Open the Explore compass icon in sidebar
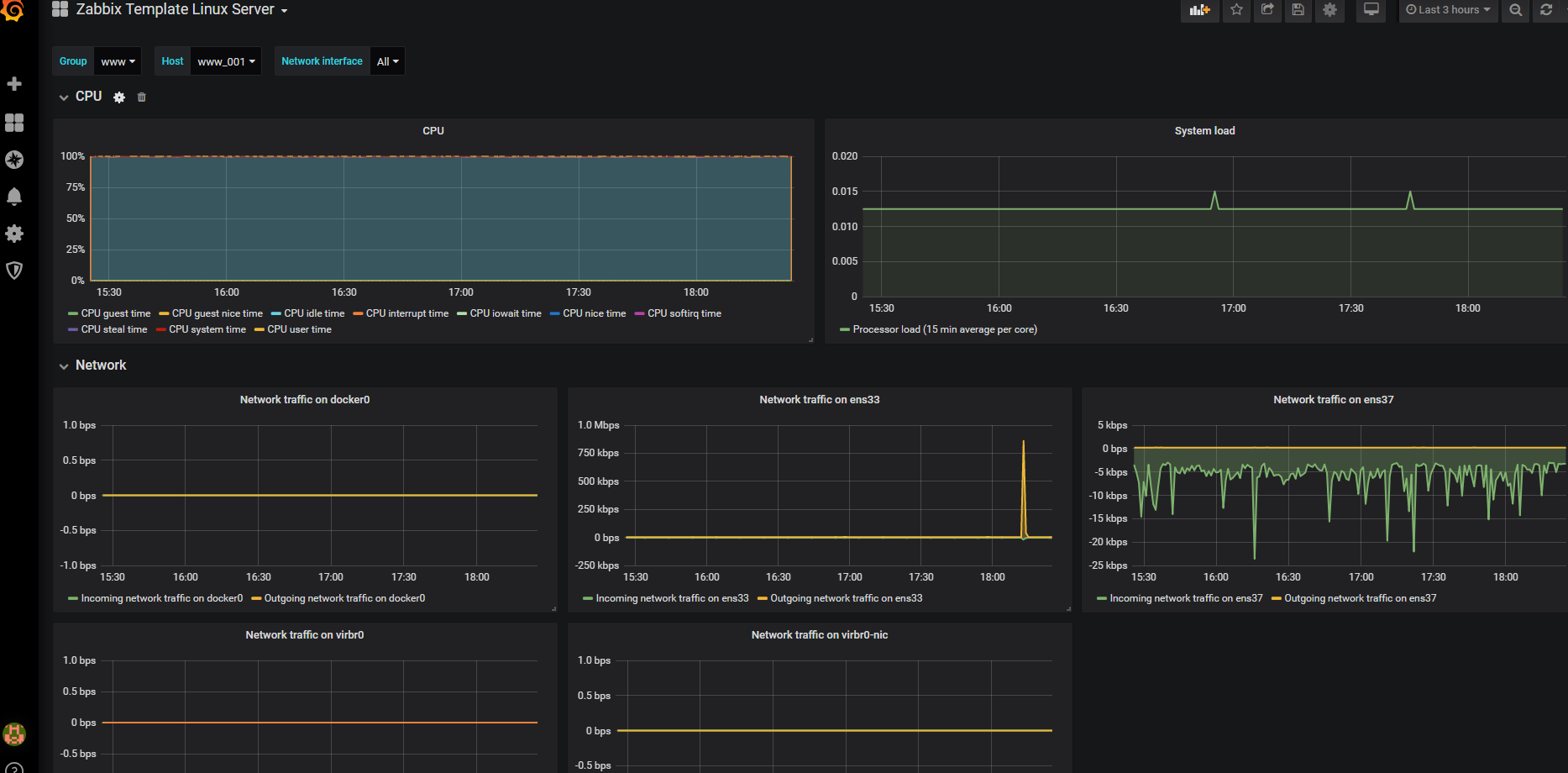 click(x=14, y=160)
